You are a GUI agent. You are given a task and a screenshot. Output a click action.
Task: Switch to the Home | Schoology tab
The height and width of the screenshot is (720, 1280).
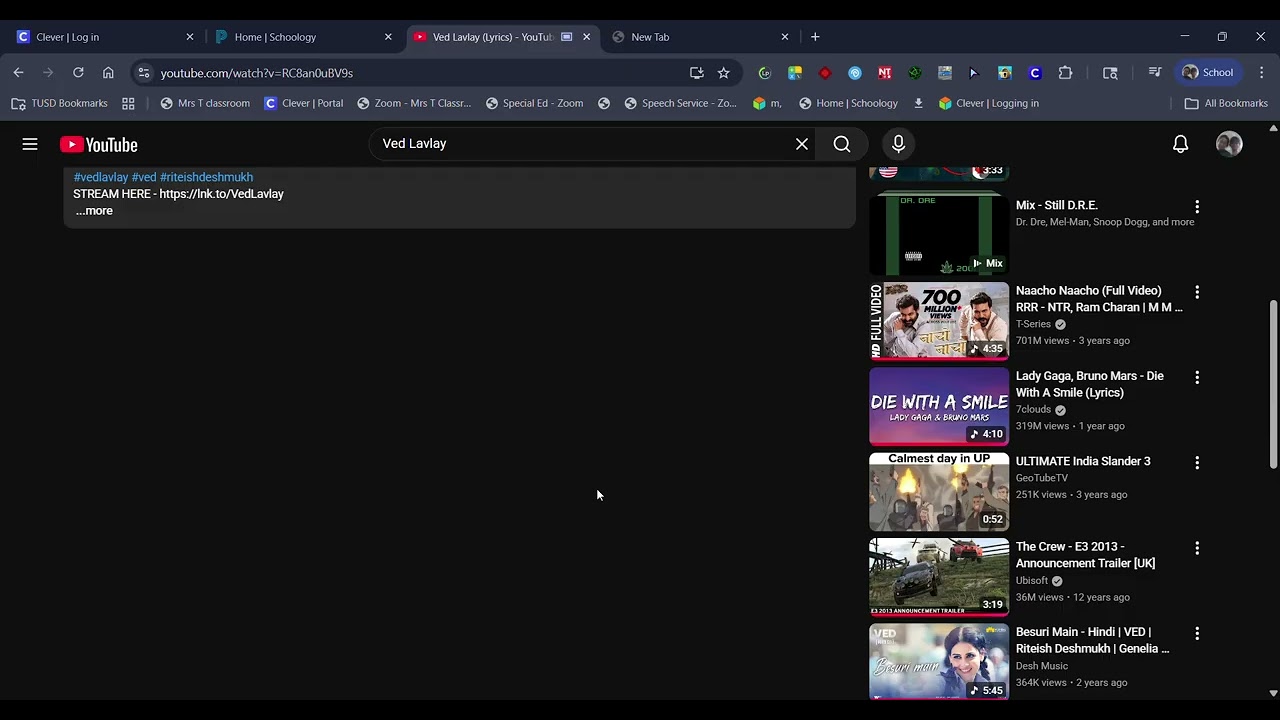coord(304,37)
